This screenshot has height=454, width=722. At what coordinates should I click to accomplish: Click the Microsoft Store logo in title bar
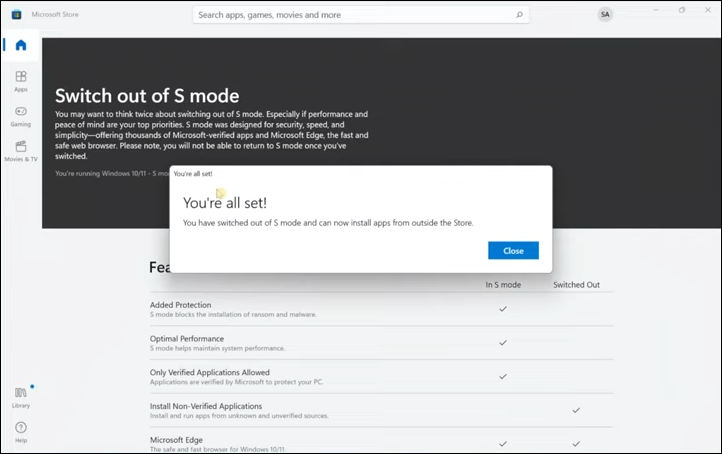point(17,14)
